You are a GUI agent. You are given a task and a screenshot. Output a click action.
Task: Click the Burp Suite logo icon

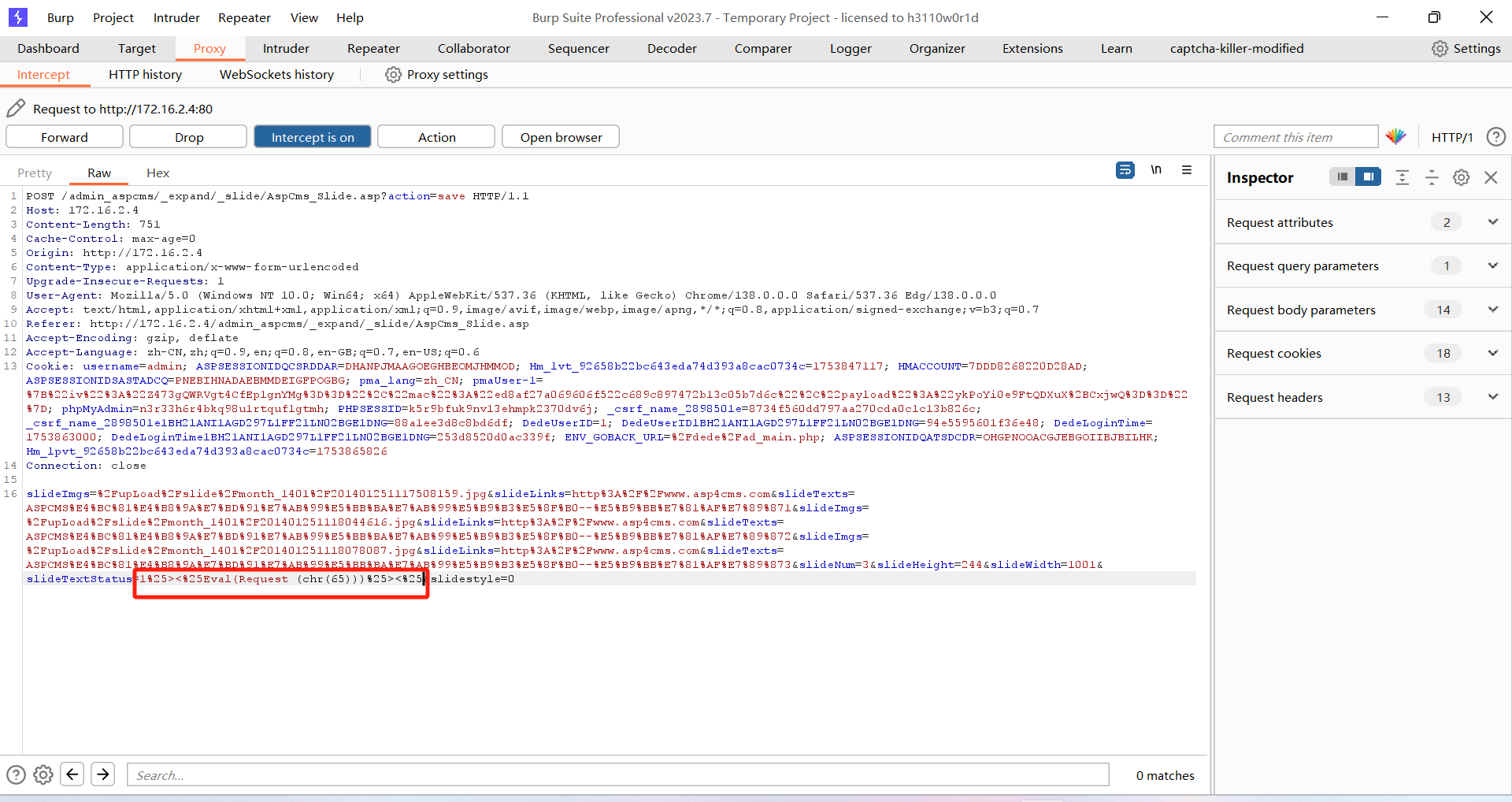(x=17, y=17)
